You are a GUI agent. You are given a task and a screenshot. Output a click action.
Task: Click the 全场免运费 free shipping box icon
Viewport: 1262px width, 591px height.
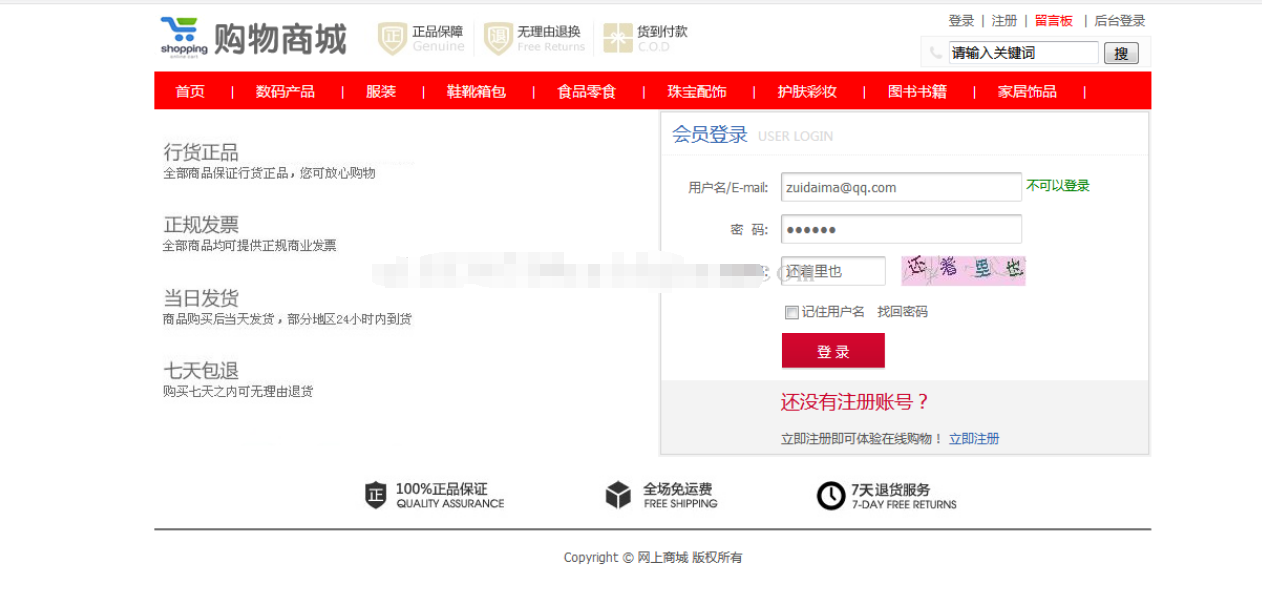point(618,495)
